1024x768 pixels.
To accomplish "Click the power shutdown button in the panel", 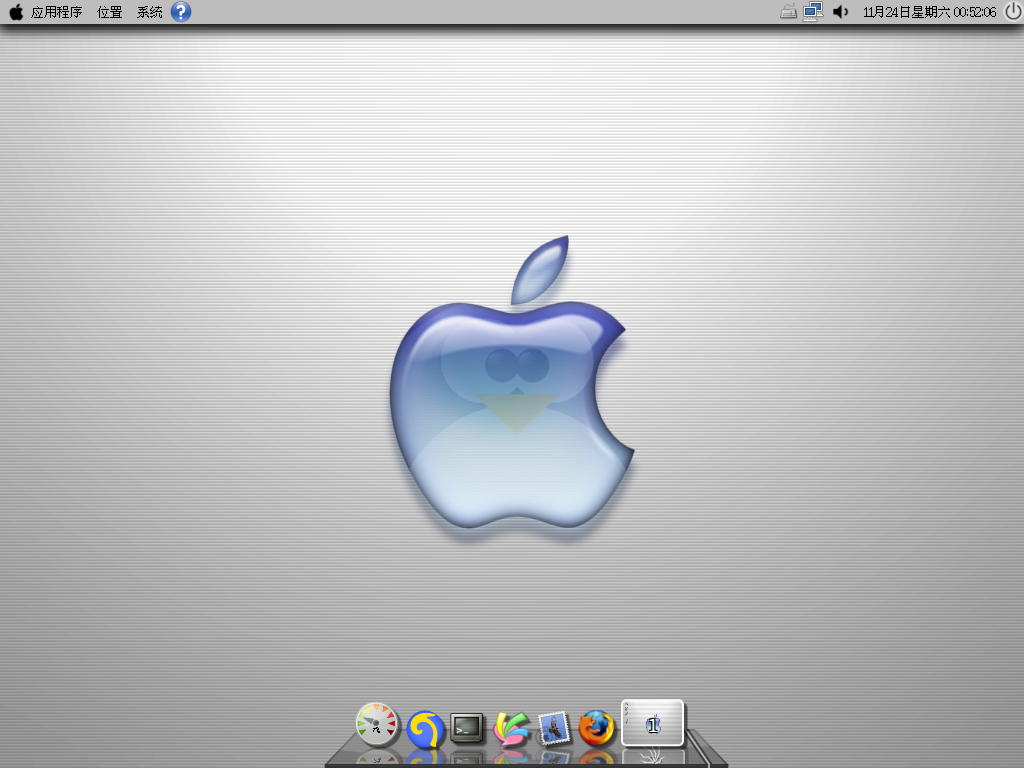I will (x=1014, y=12).
